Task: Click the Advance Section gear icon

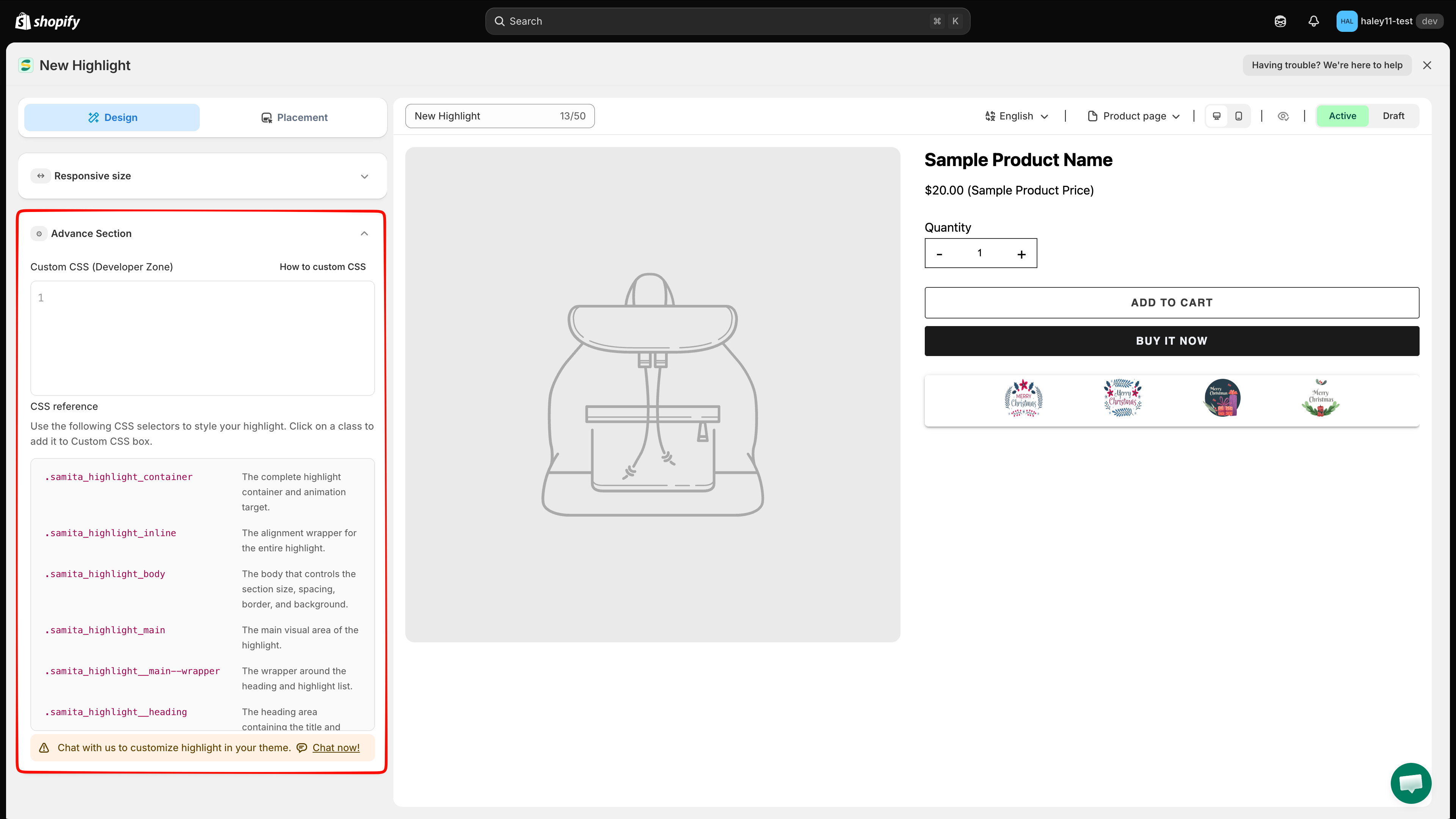Action: click(39, 234)
